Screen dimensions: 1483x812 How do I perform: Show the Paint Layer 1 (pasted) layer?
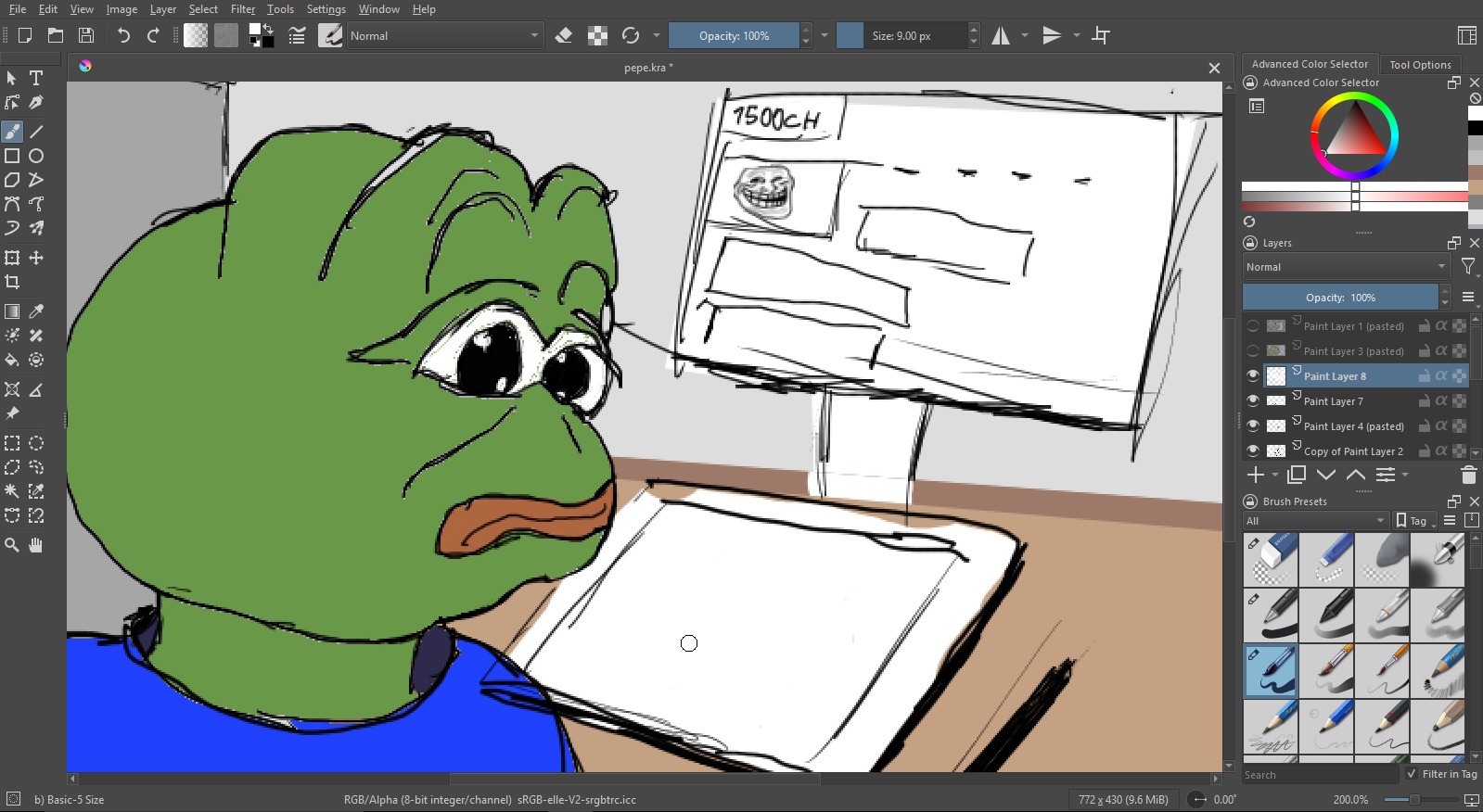click(1253, 326)
